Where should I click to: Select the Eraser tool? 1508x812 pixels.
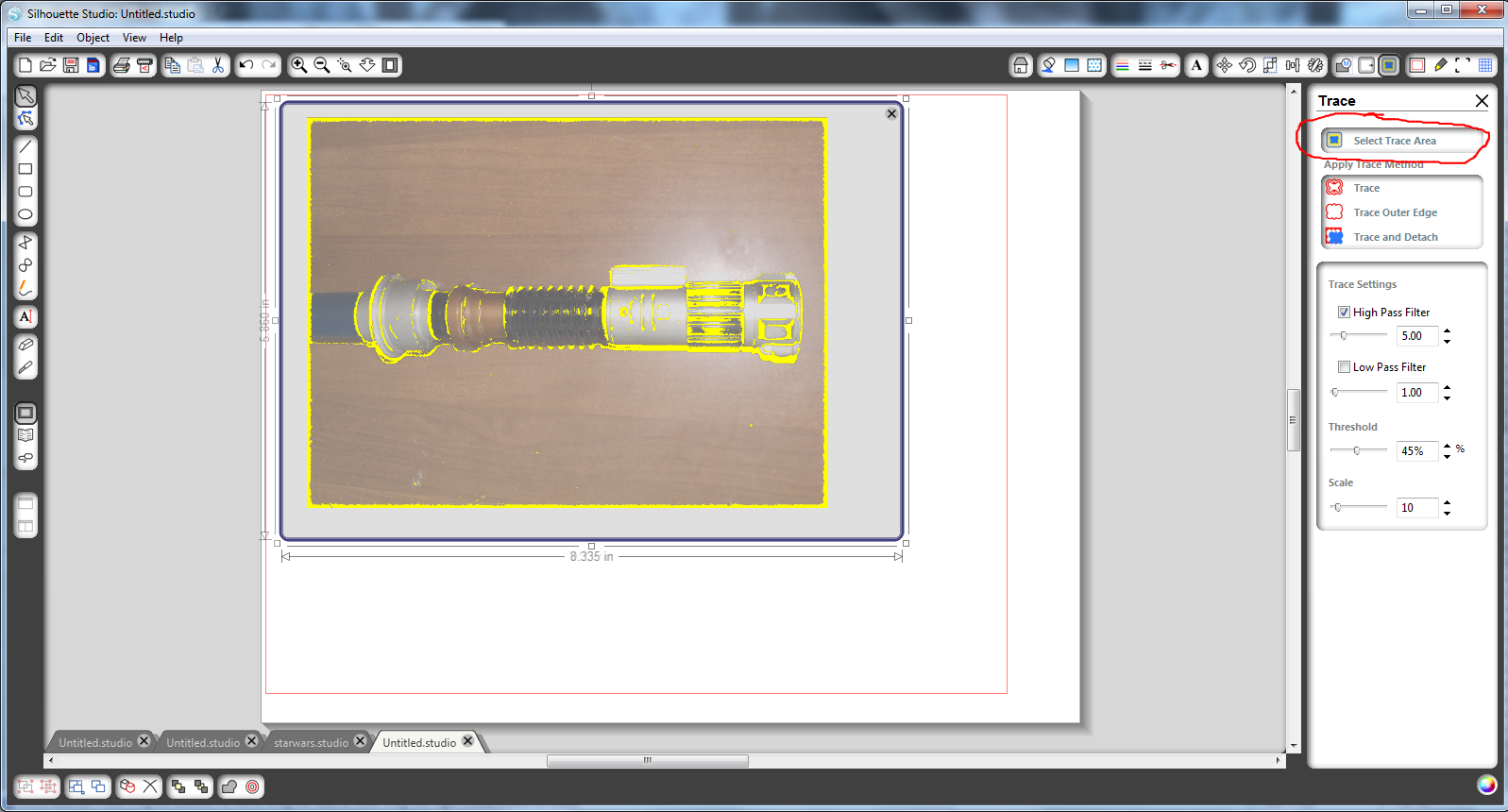[x=25, y=345]
